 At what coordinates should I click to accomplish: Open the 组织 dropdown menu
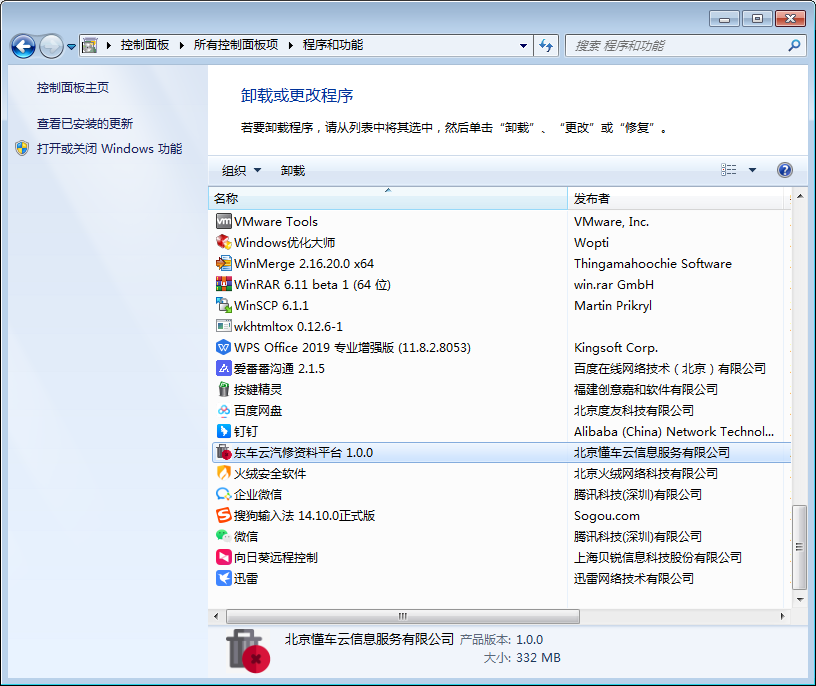tap(241, 170)
